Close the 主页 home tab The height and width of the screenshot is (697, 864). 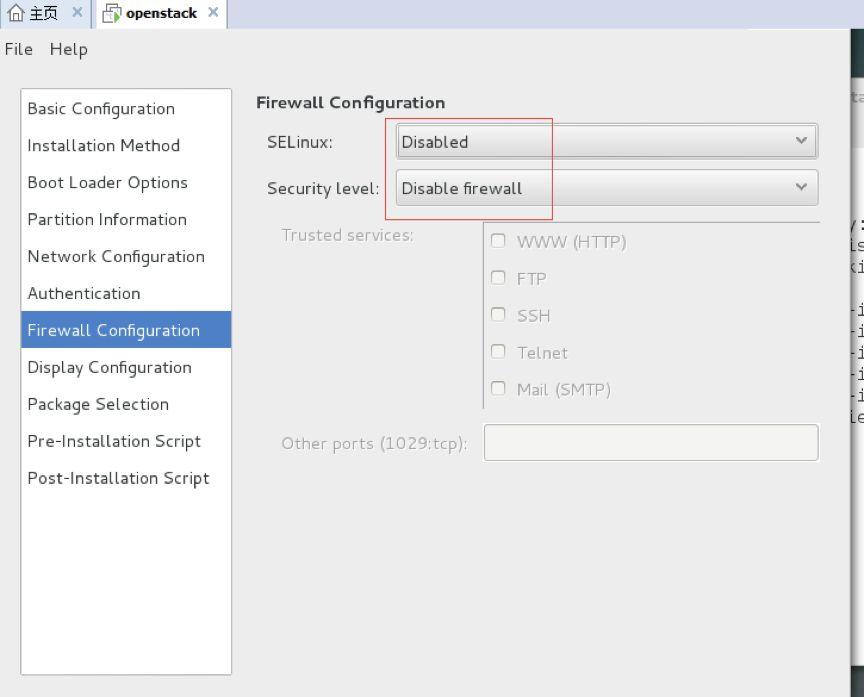coord(78,13)
